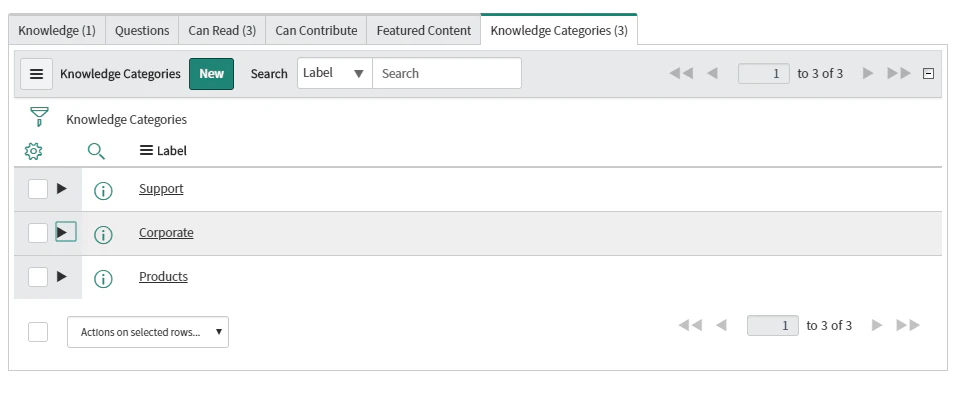Expand the Support row hierarchy
Screen dimensions: 962x399
tap(61, 188)
